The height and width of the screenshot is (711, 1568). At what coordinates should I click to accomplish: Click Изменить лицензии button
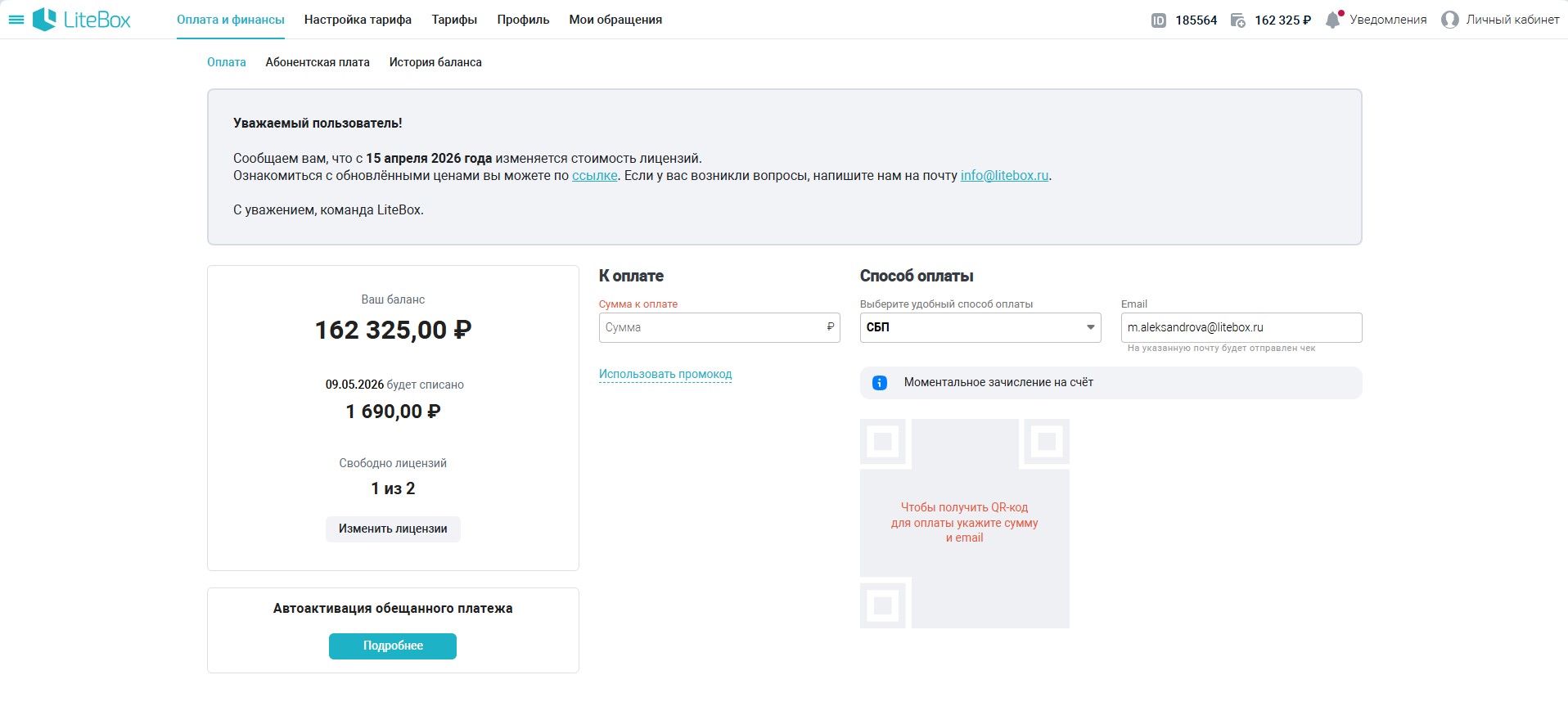click(393, 529)
